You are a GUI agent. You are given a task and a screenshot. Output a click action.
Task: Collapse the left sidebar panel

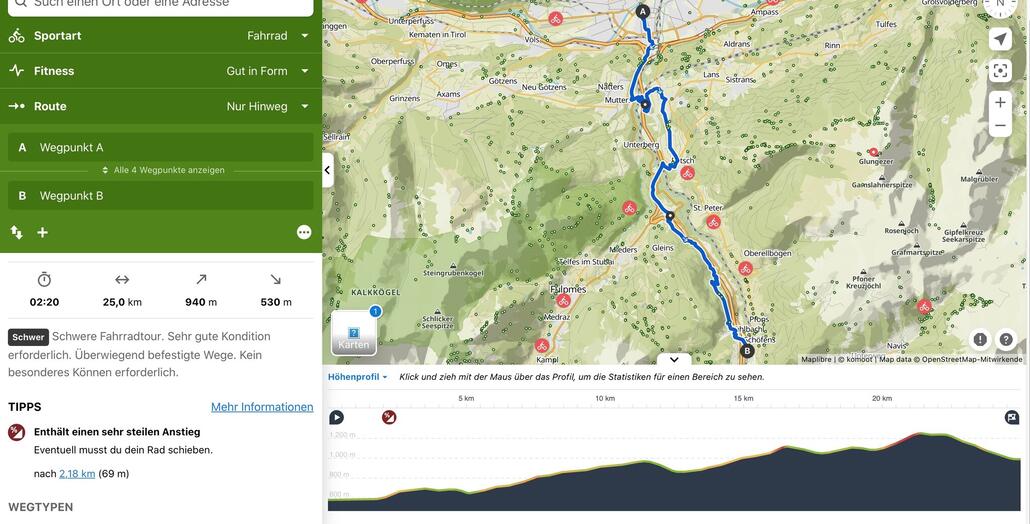pos(328,170)
